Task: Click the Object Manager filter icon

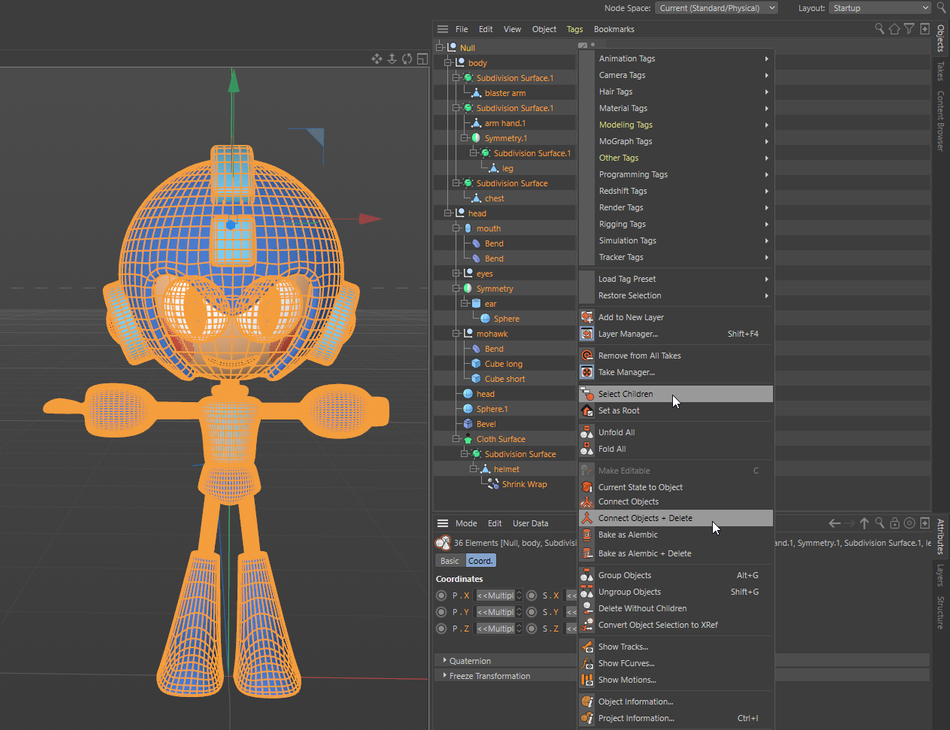Action: [x=909, y=28]
